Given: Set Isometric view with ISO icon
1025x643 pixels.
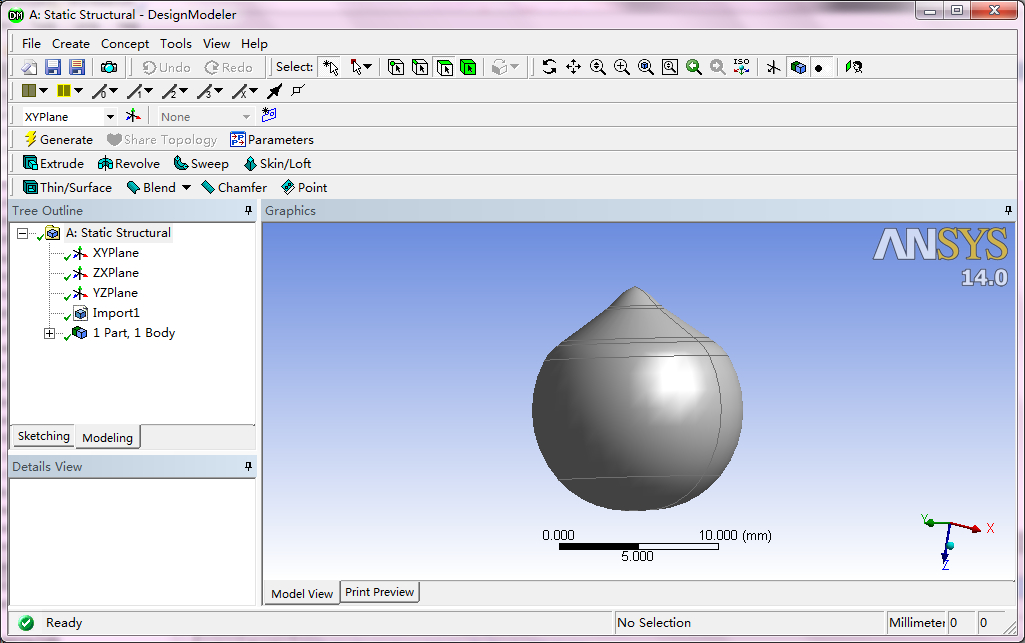Looking at the screenshot, I should click(741, 67).
